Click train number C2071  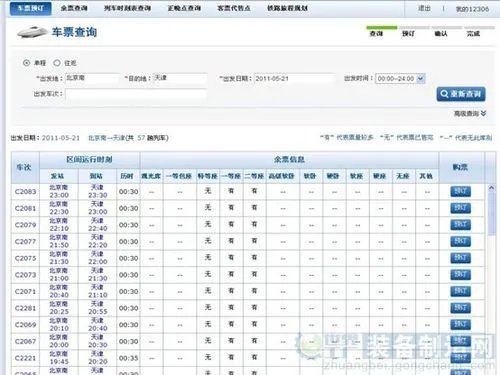click(25, 292)
